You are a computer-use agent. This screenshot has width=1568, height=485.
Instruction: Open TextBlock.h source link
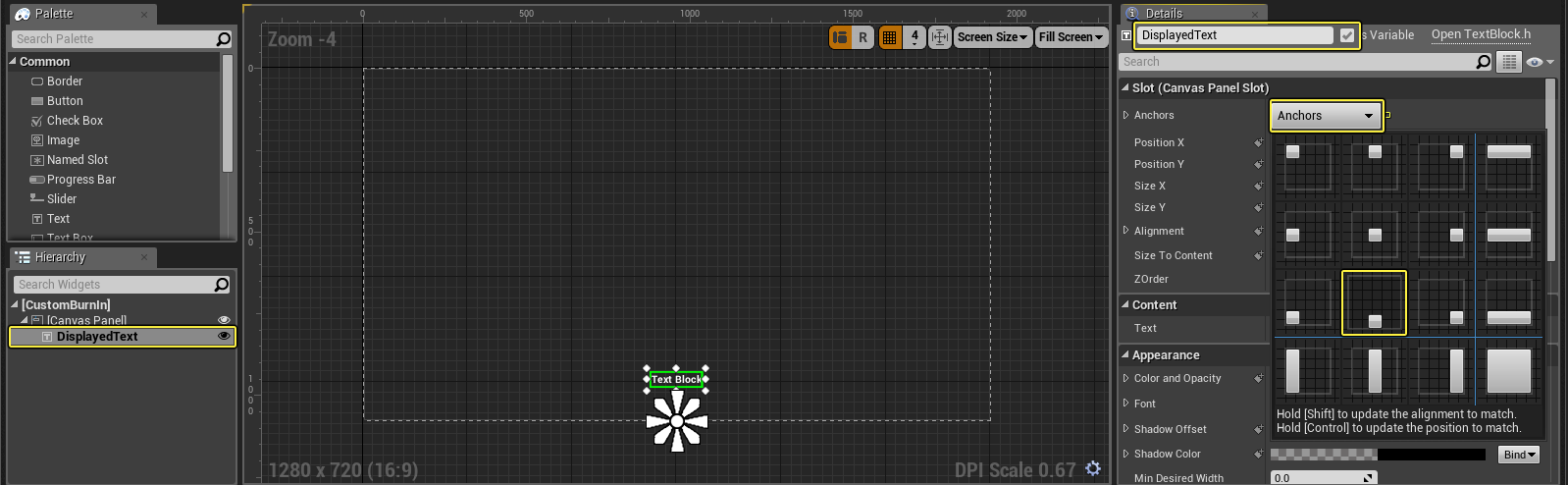click(1481, 34)
